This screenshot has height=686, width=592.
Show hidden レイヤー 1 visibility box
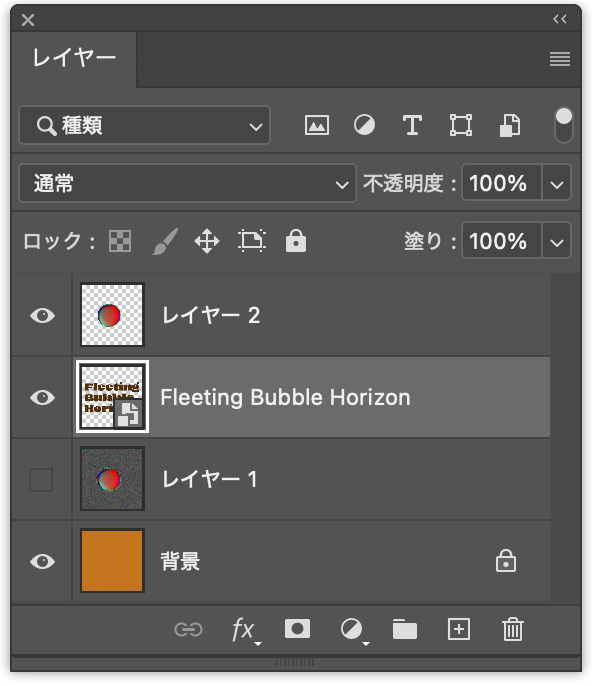click(x=41, y=480)
